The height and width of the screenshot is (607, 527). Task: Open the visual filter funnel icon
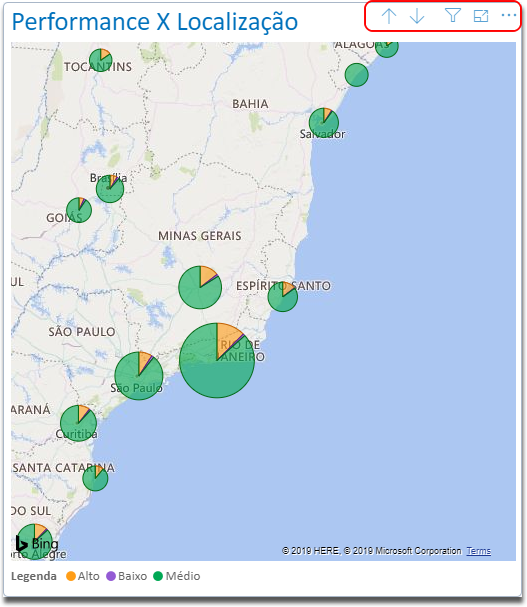(453, 15)
